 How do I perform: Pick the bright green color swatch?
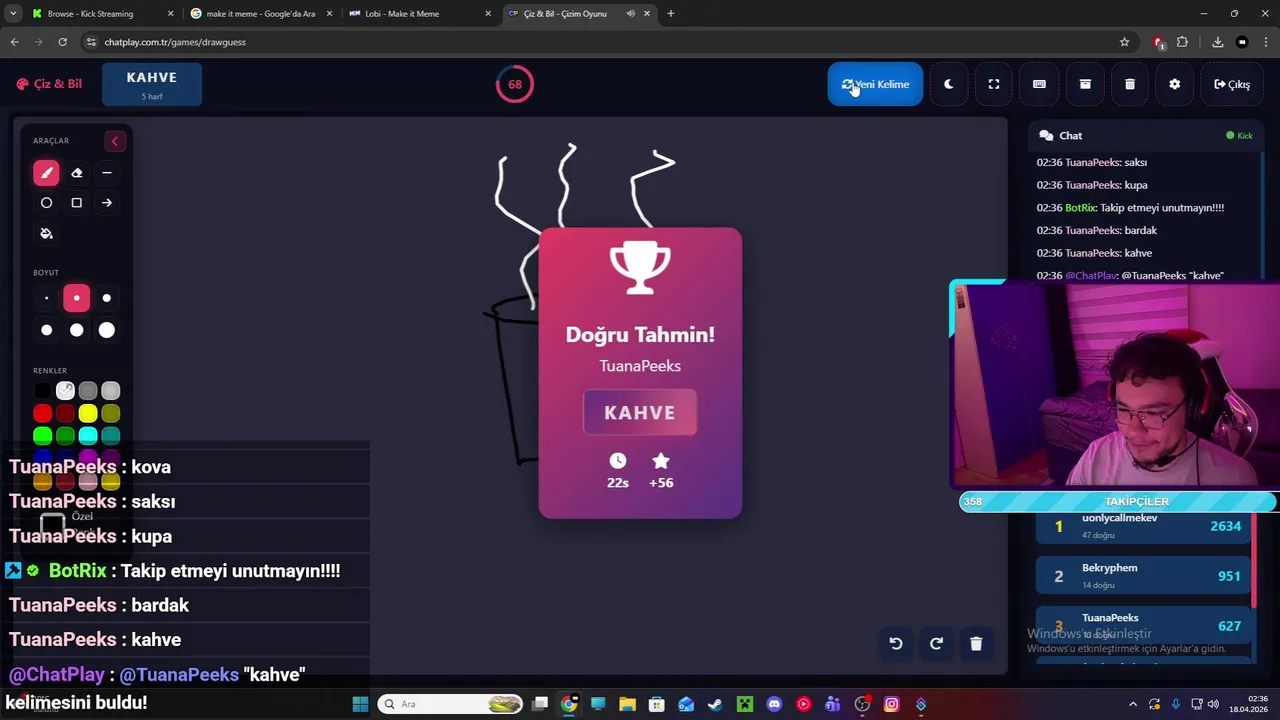coord(42,435)
